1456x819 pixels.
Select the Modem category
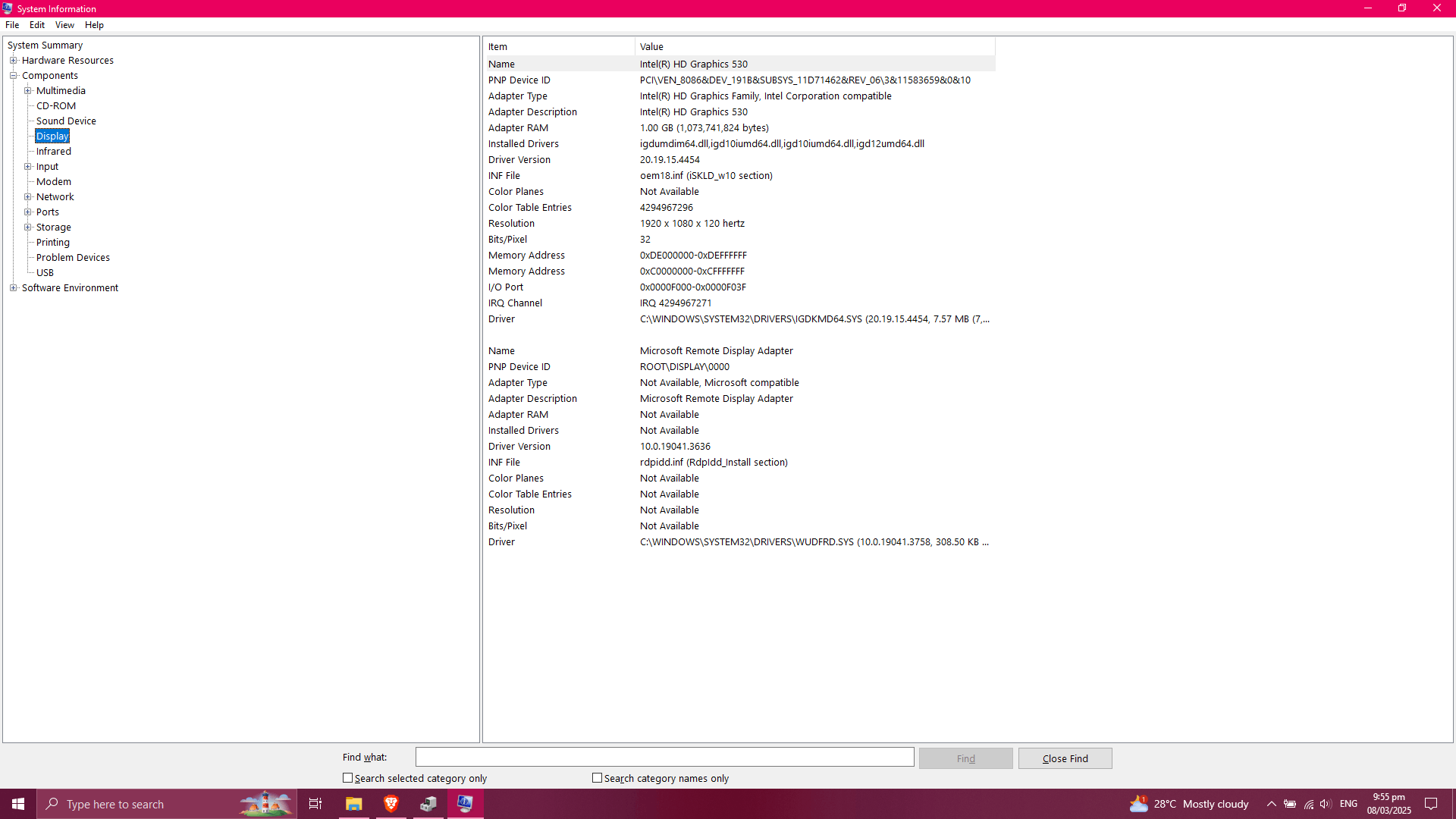pos(53,182)
